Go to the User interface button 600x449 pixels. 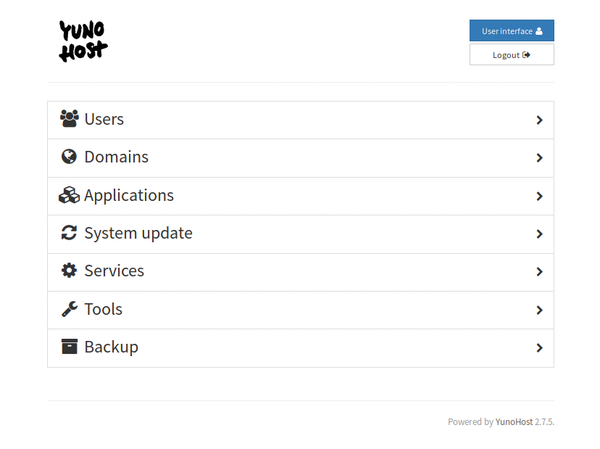(x=512, y=31)
